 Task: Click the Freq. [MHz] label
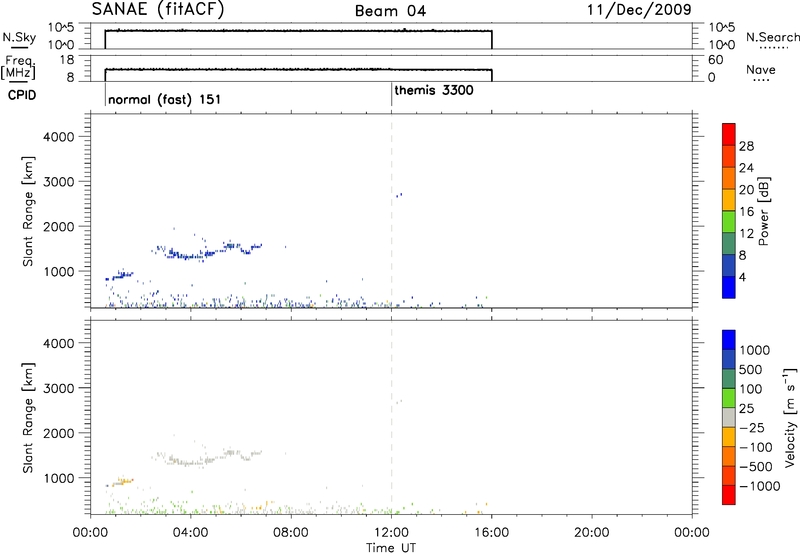coord(19,67)
